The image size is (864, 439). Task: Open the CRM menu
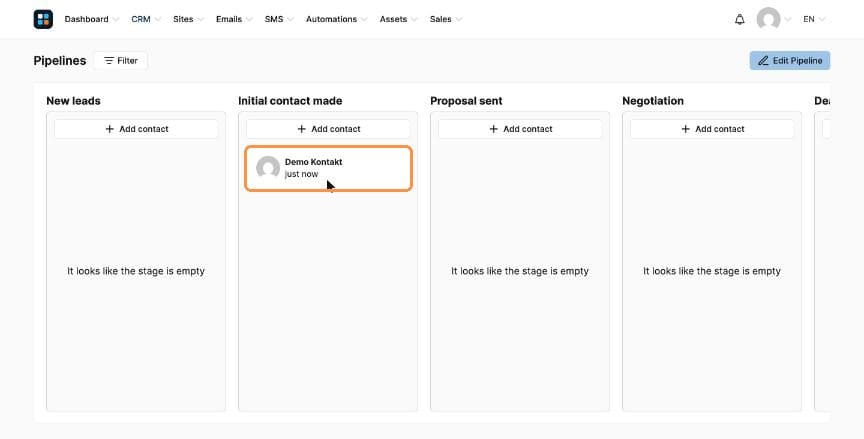(146, 19)
